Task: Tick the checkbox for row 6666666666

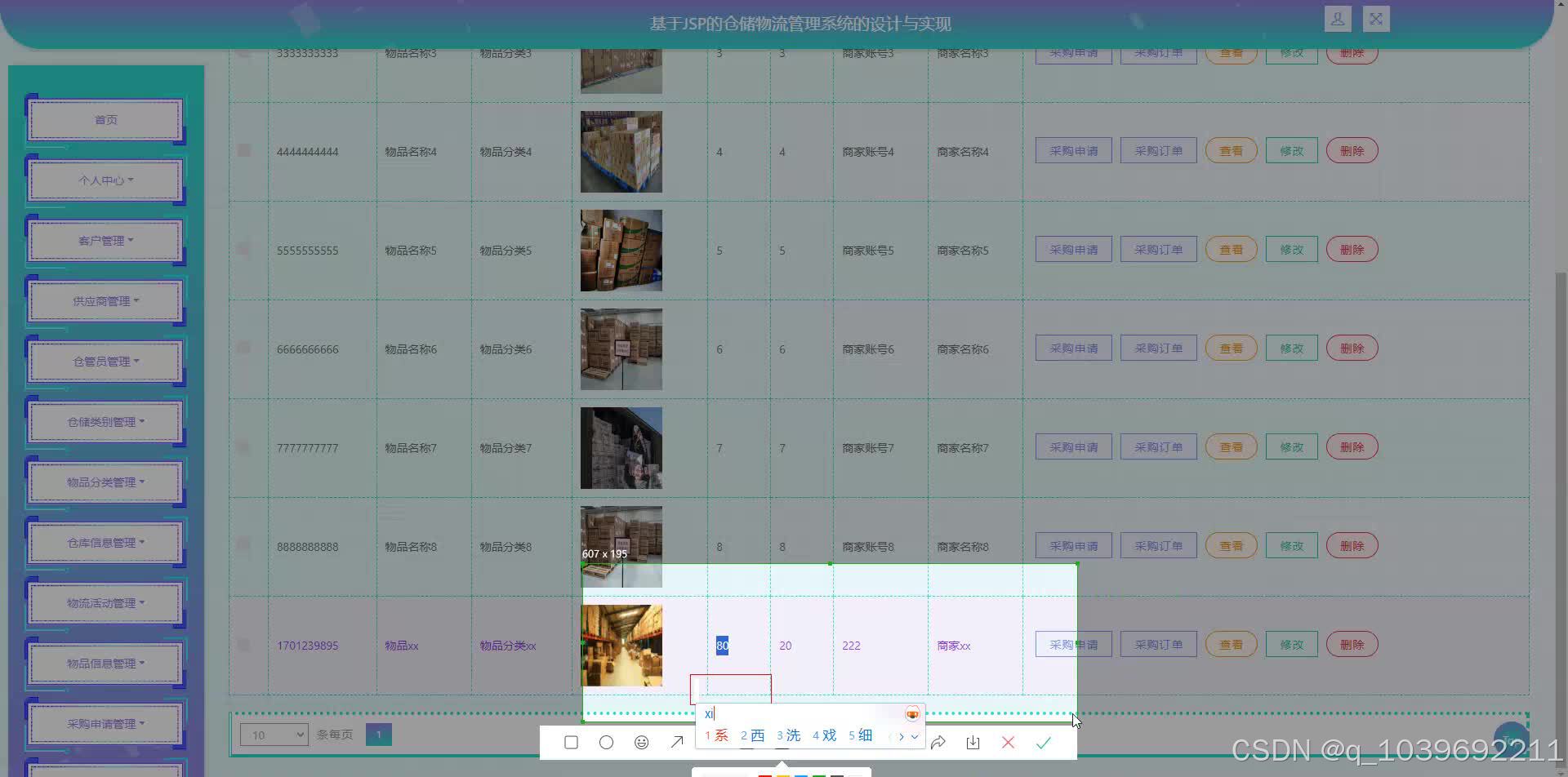Action: click(244, 348)
